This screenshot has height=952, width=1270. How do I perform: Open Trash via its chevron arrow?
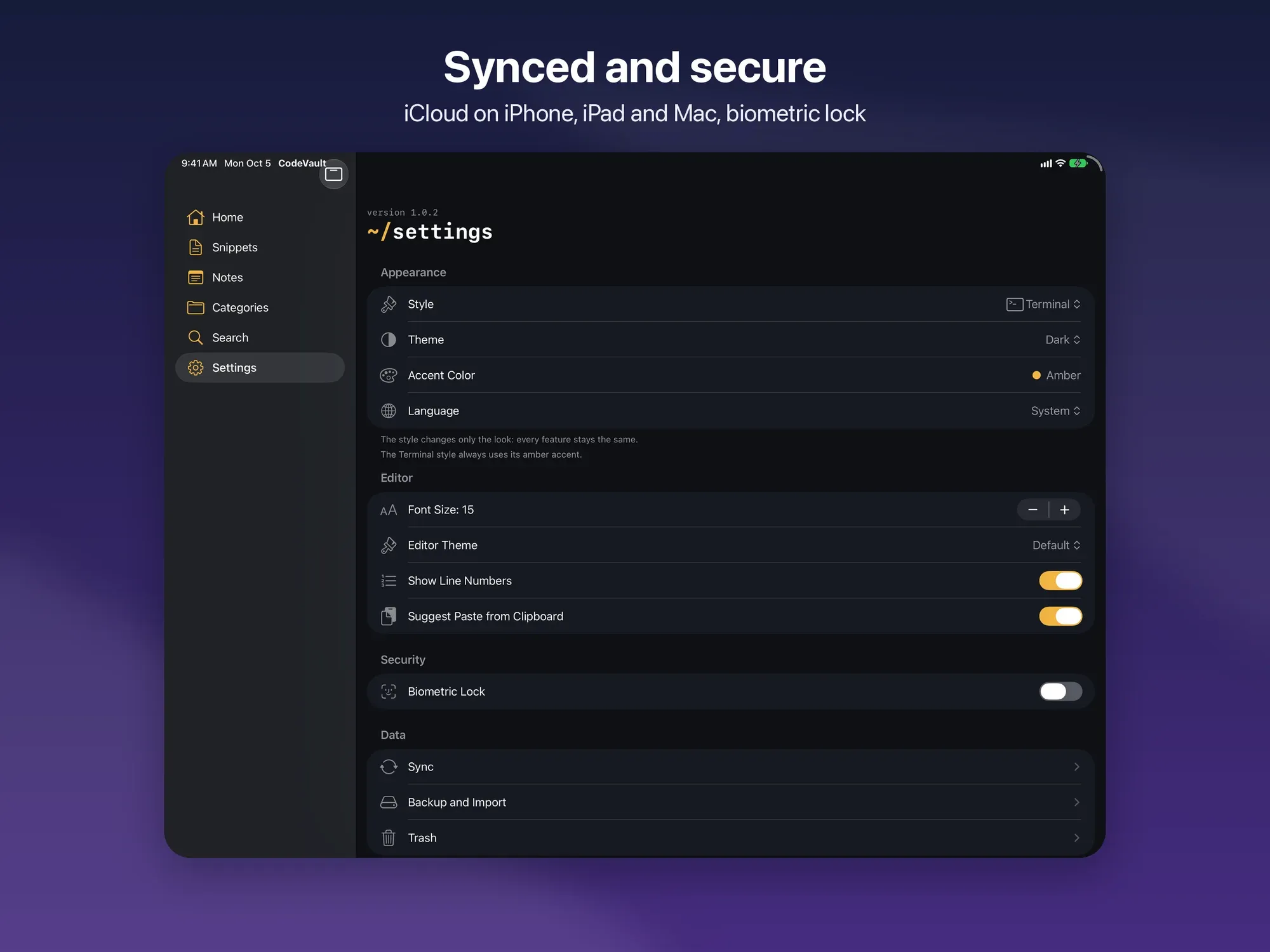(x=1076, y=838)
